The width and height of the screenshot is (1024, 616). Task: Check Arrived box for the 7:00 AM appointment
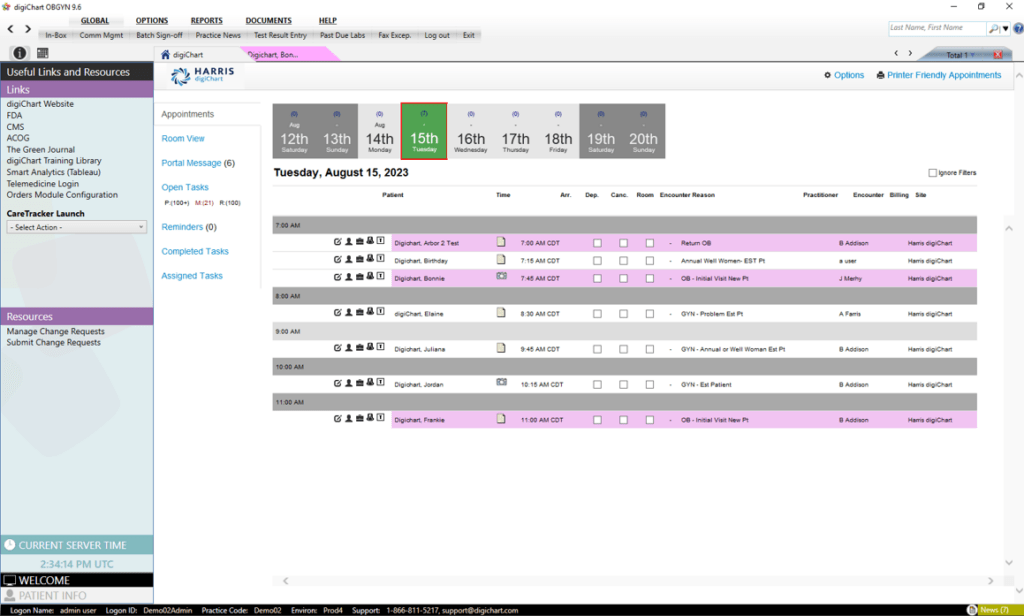(x=597, y=243)
